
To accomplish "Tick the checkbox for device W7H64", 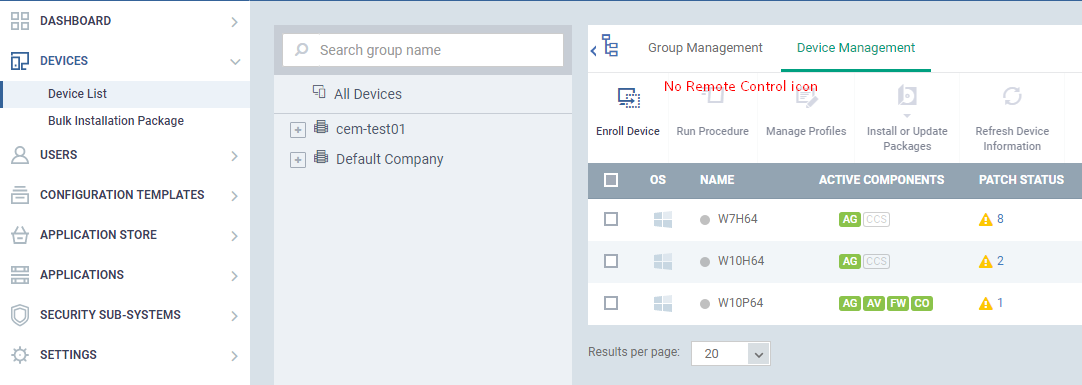I will coord(611,219).
